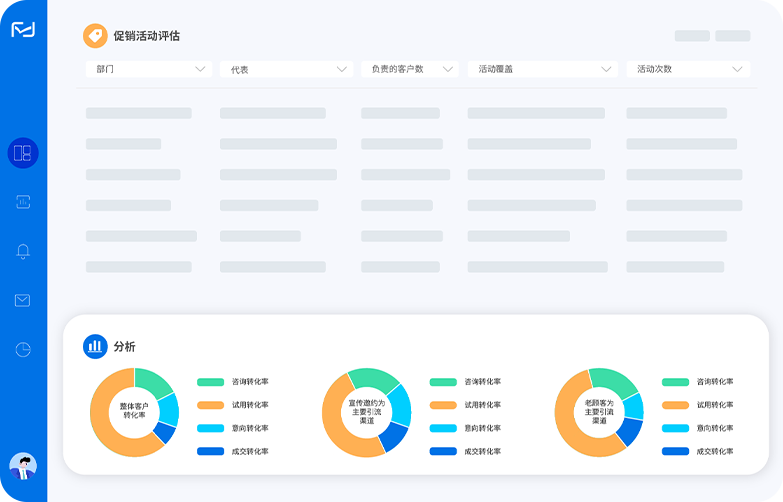The height and width of the screenshot is (502, 783).
Task: Open the 部门 dropdown filter
Action: click(149, 69)
